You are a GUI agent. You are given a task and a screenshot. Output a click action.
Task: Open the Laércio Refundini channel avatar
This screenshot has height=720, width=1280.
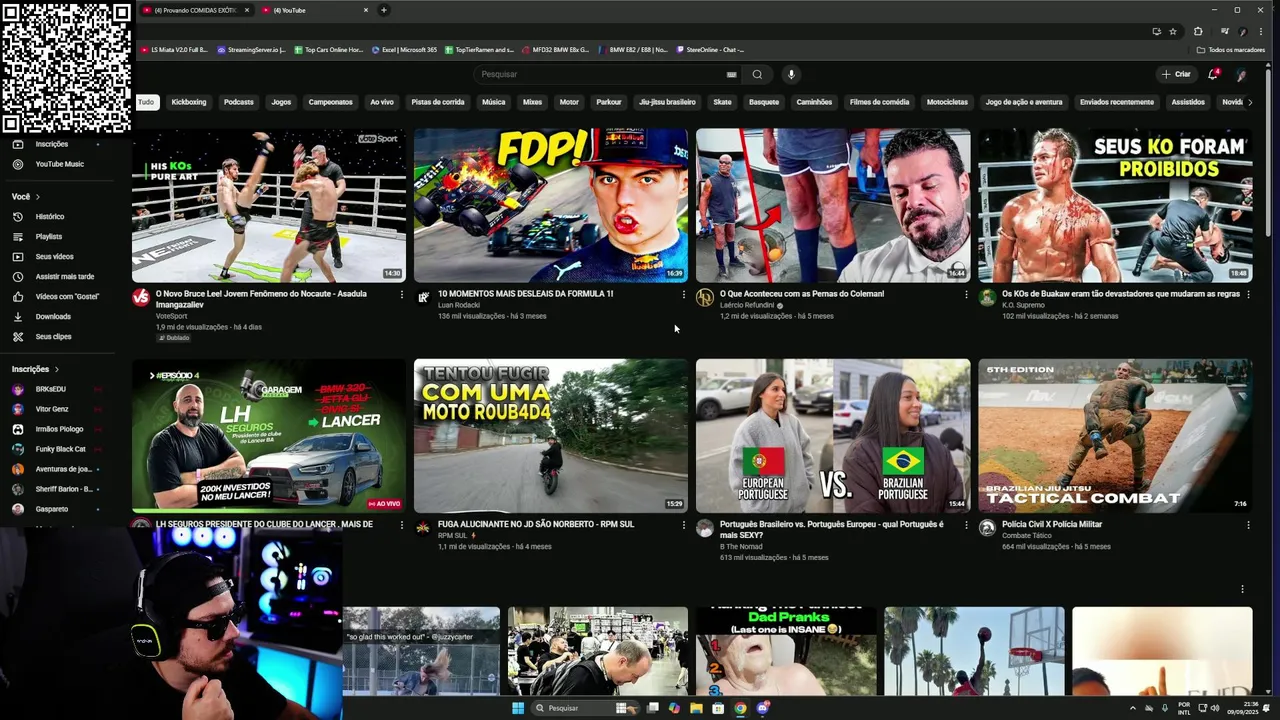[705, 298]
